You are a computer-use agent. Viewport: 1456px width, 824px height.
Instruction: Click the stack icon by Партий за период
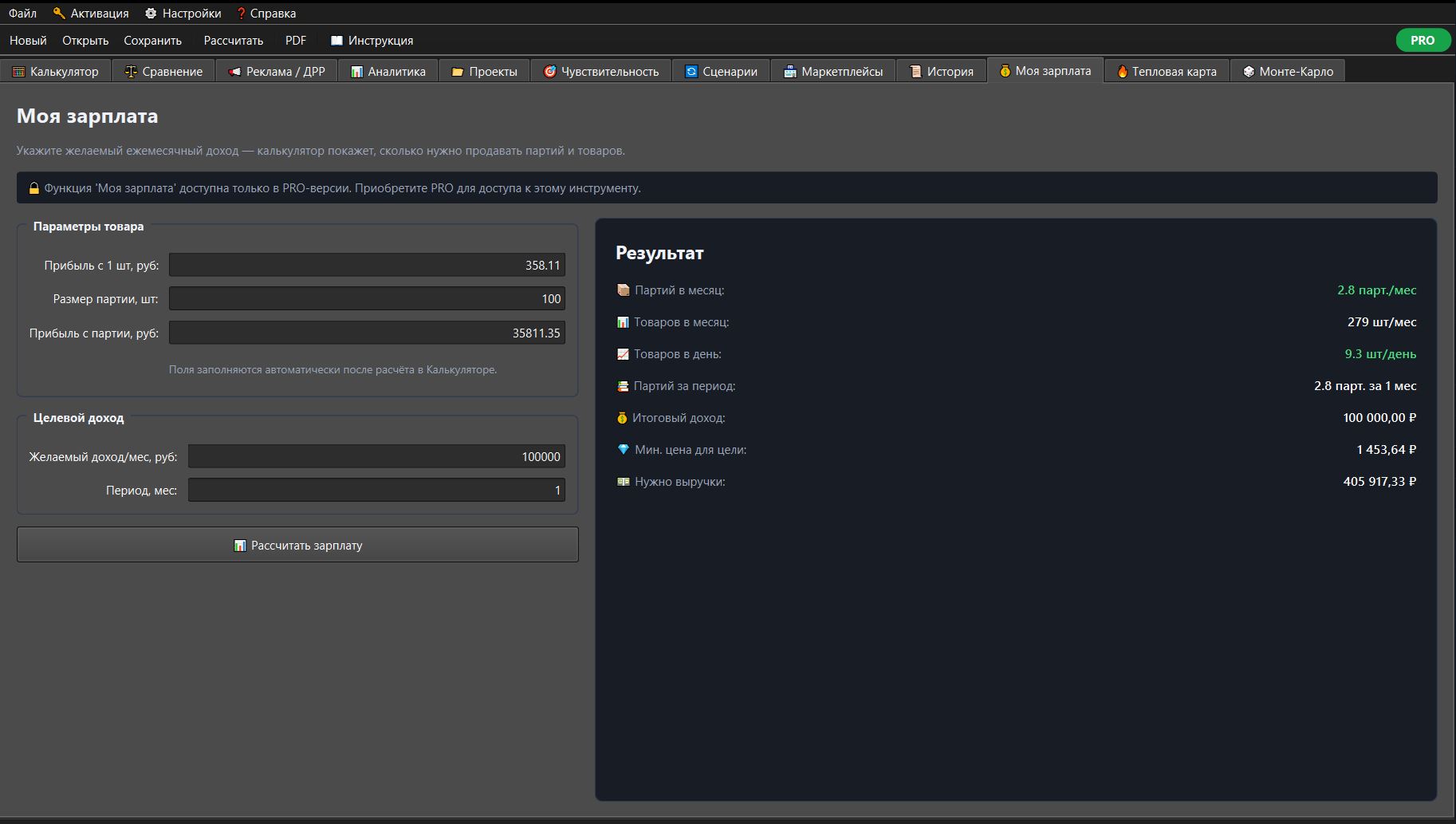tap(623, 385)
